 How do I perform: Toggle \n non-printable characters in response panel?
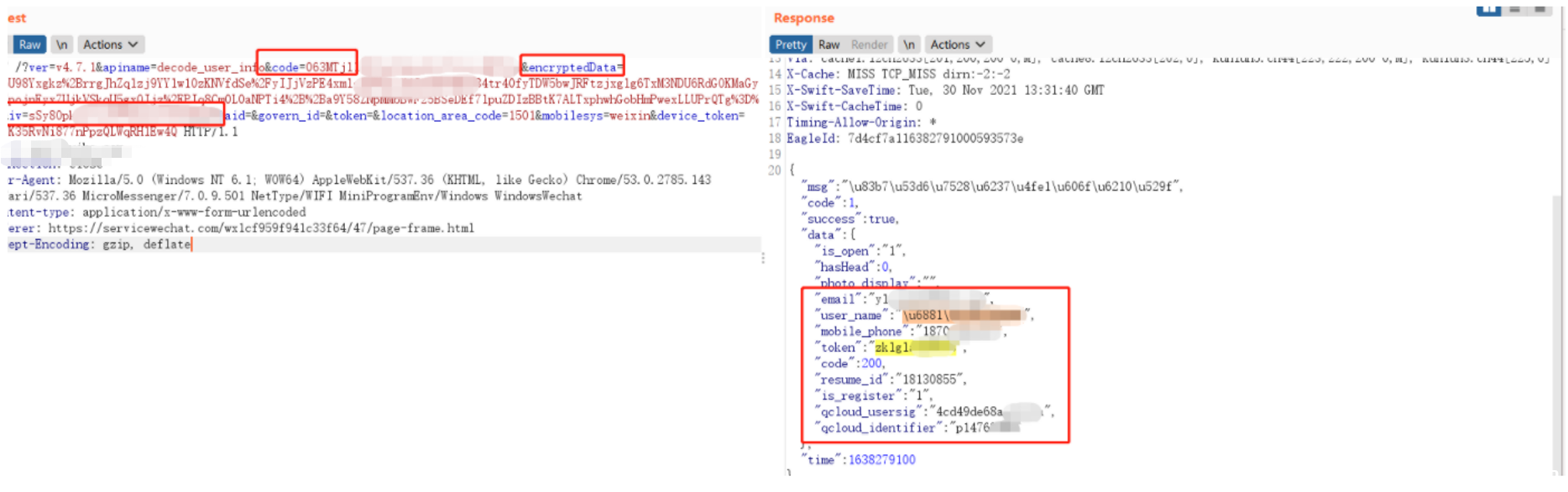(x=909, y=44)
